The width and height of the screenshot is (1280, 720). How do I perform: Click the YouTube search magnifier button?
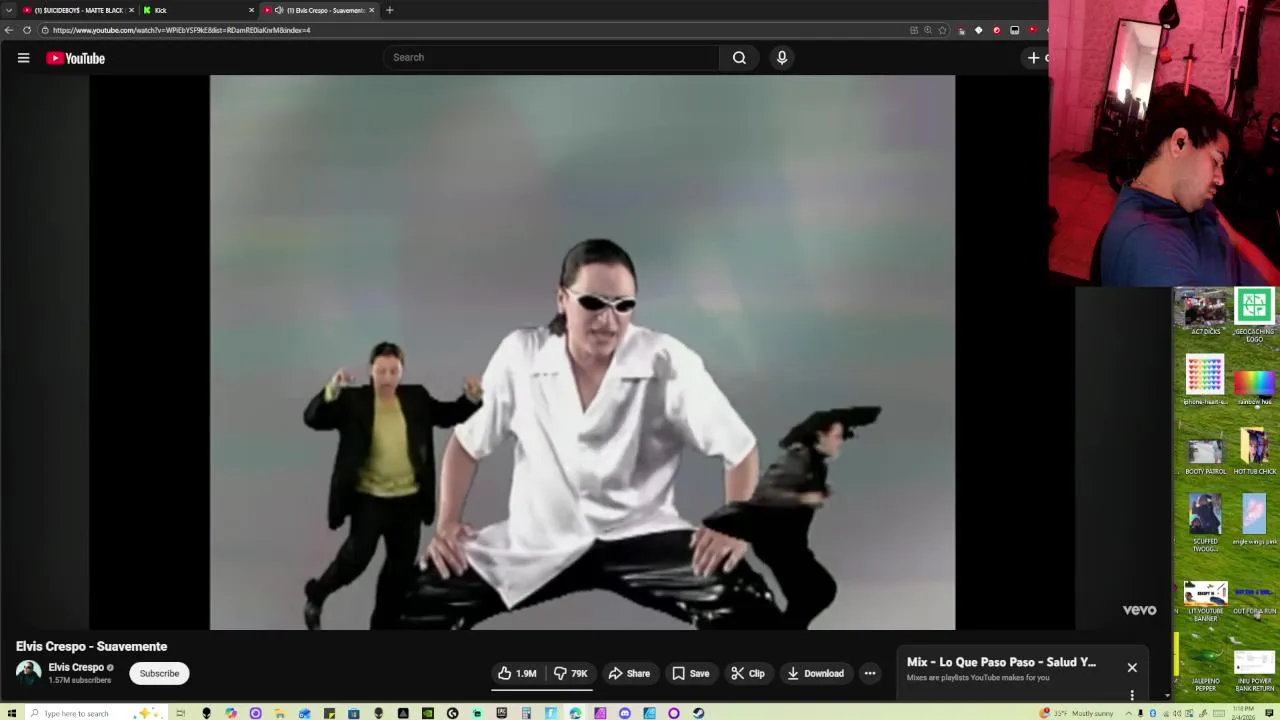pos(739,58)
